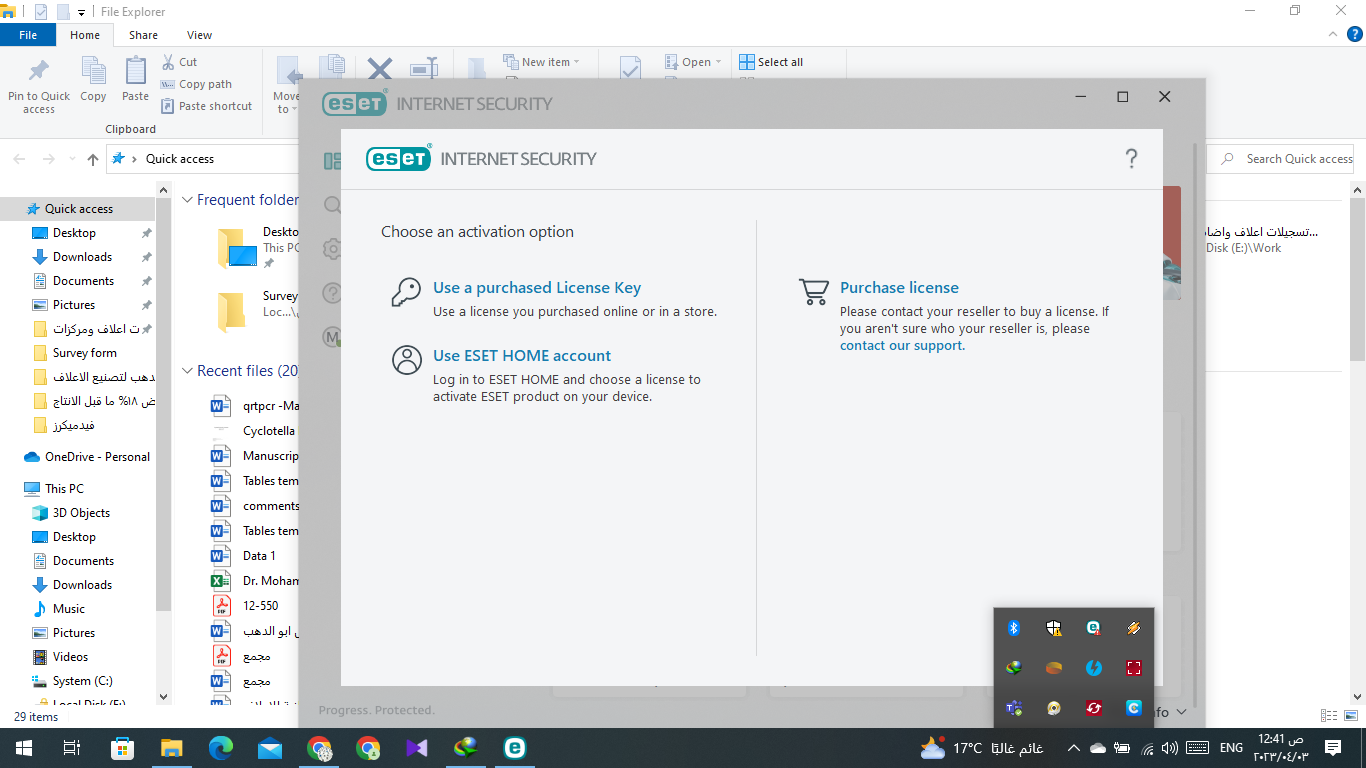The height and width of the screenshot is (768, 1366).
Task: Click Bluetooth icon in hidden tray
Action: tap(1013, 628)
